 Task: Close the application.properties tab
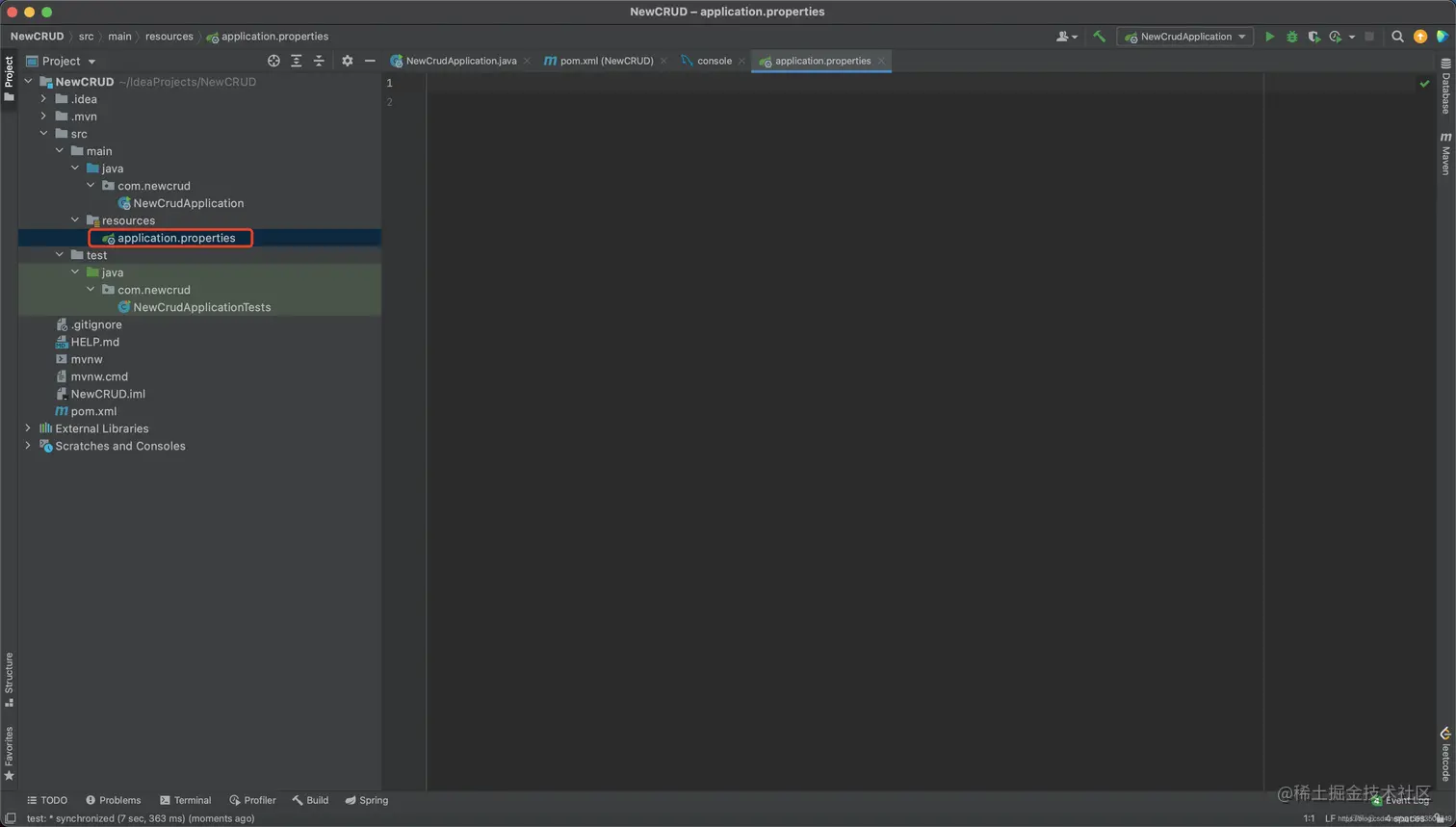[x=881, y=61]
